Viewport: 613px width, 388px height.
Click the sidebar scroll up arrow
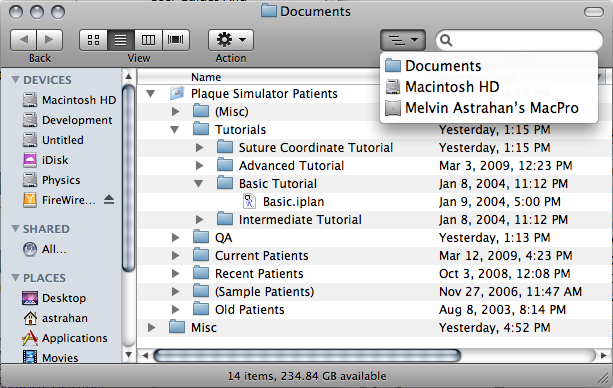tap(128, 77)
